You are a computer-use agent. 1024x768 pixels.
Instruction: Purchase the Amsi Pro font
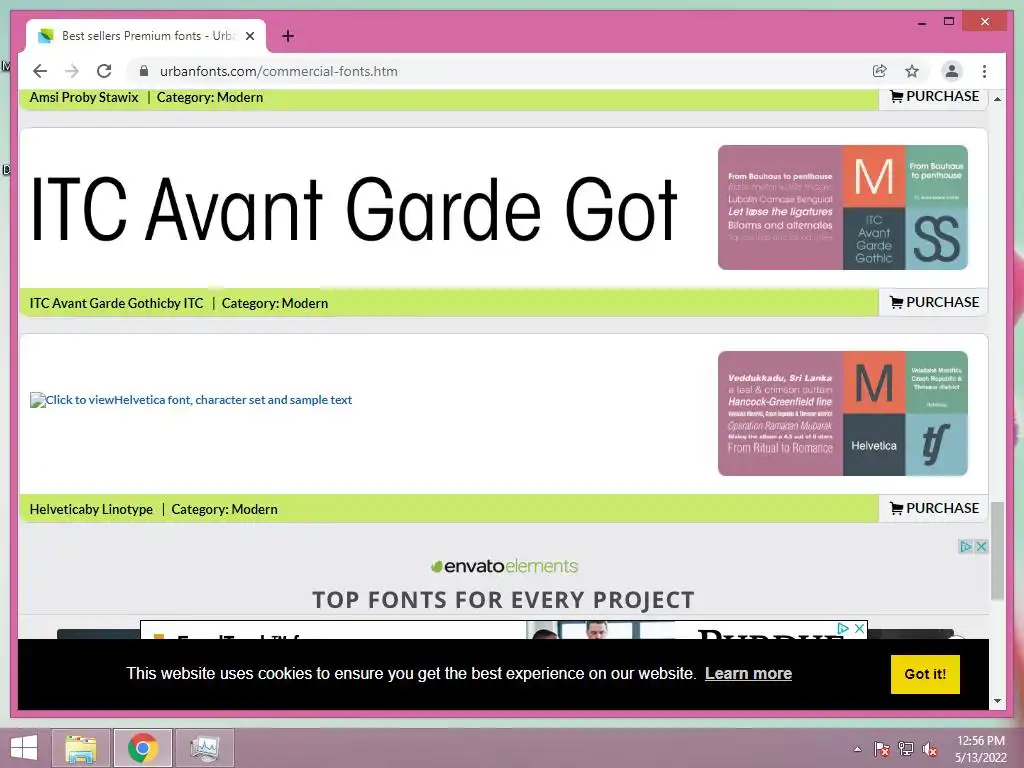(x=935, y=97)
